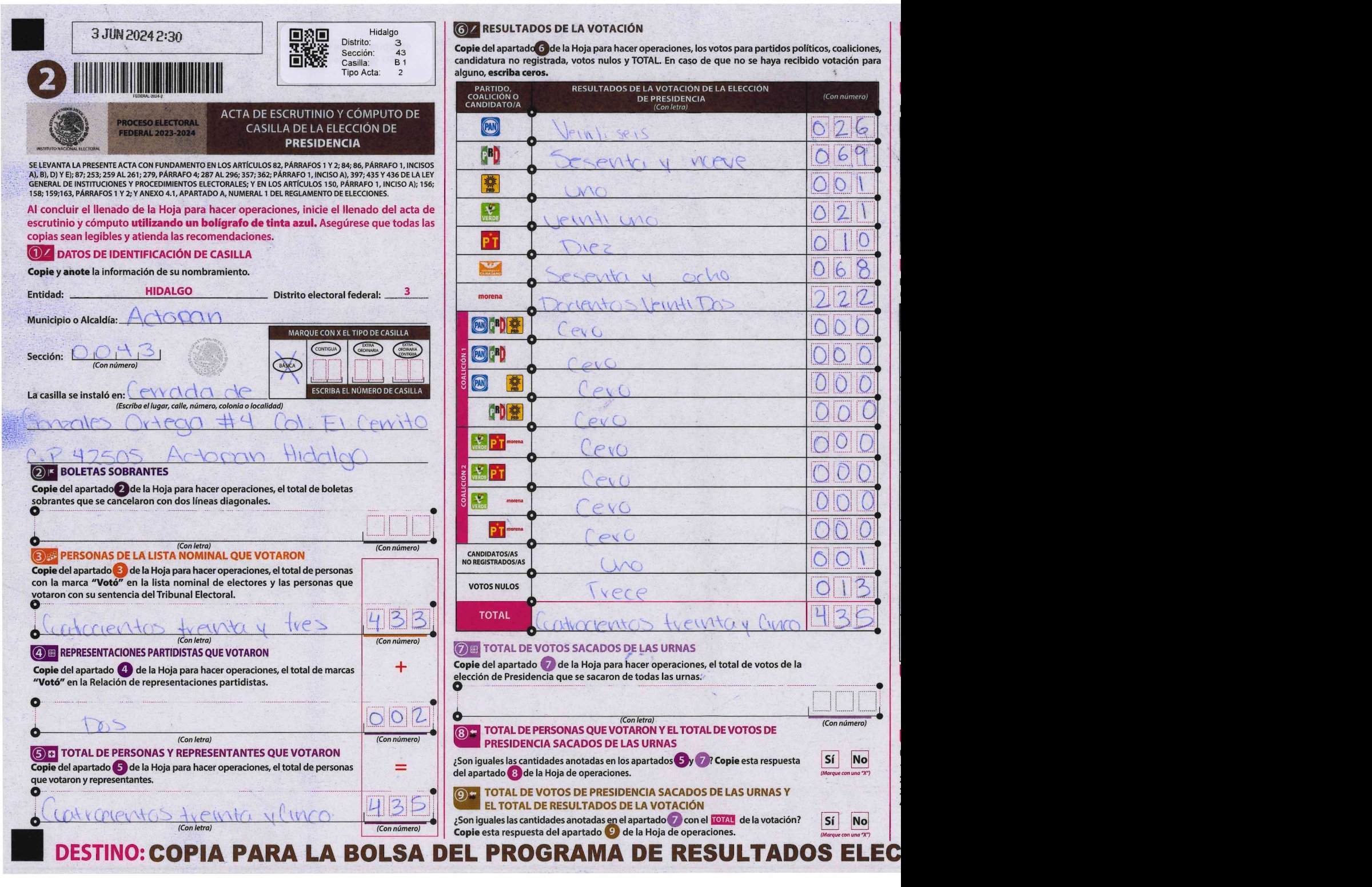Click the Sección number field 0043

coord(116,351)
